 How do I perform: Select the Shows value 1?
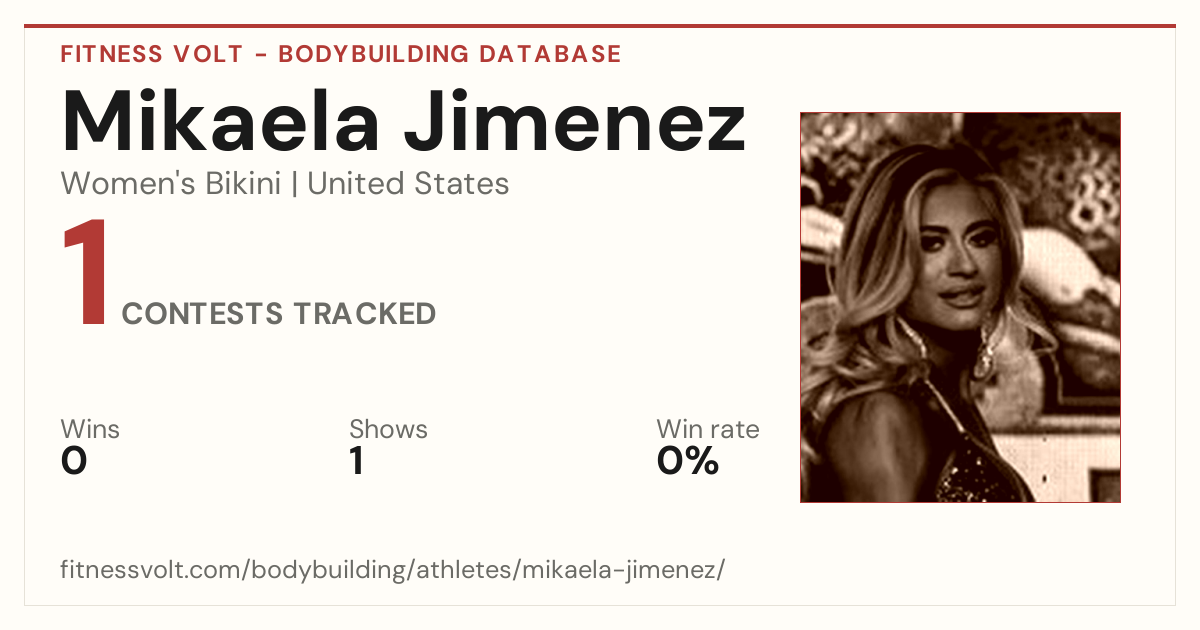pos(356,461)
